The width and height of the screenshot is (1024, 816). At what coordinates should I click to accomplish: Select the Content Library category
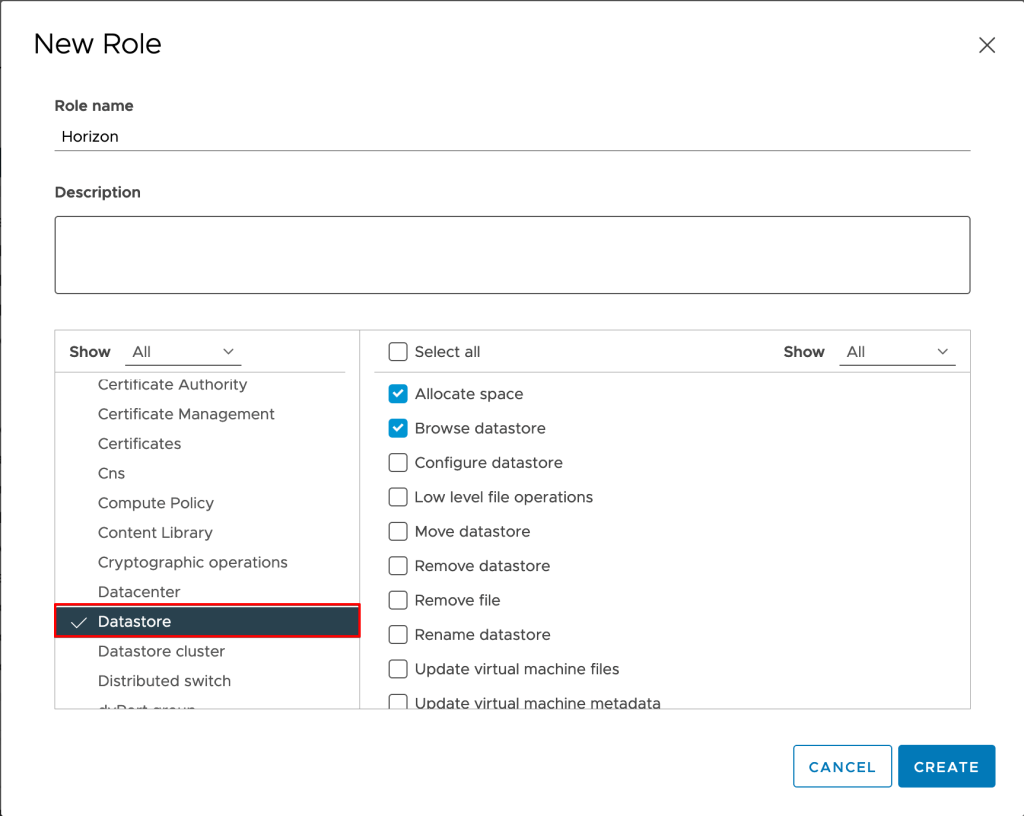coord(155,533)
